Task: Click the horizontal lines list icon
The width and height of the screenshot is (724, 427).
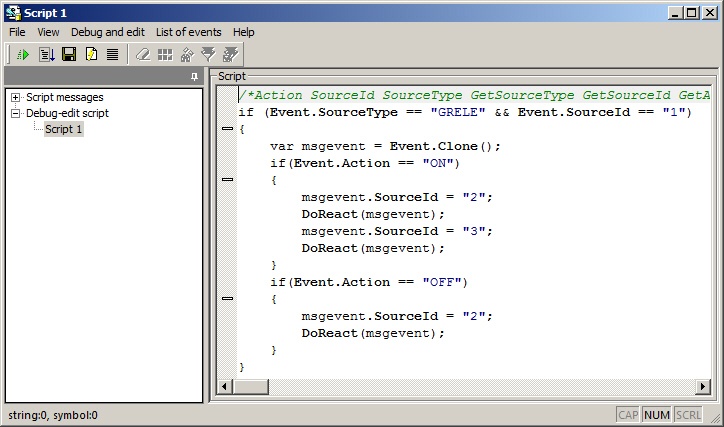Action: (x=113, y=54)
